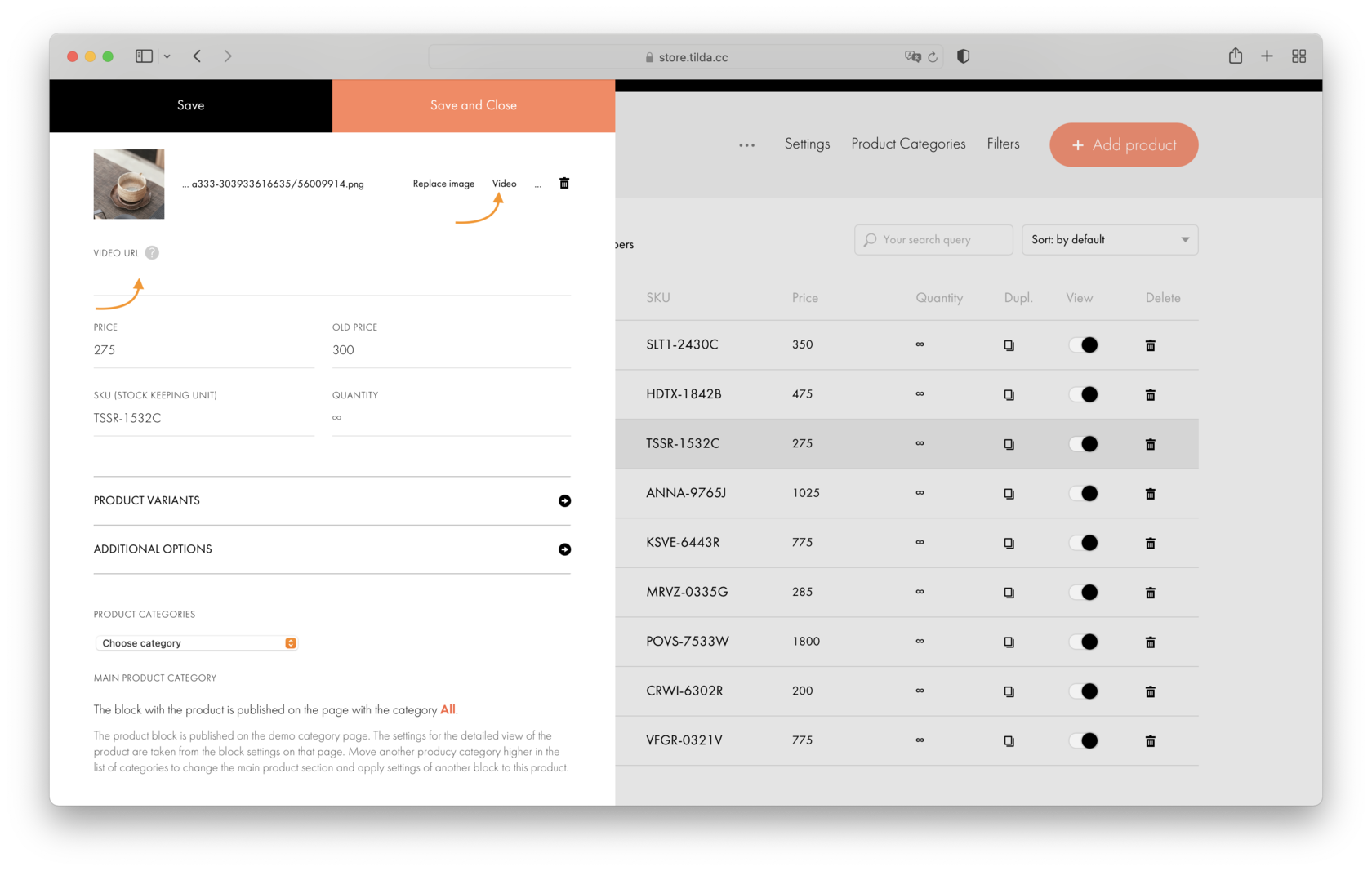Delete the HDTX-1842B product

(1151, 395)
